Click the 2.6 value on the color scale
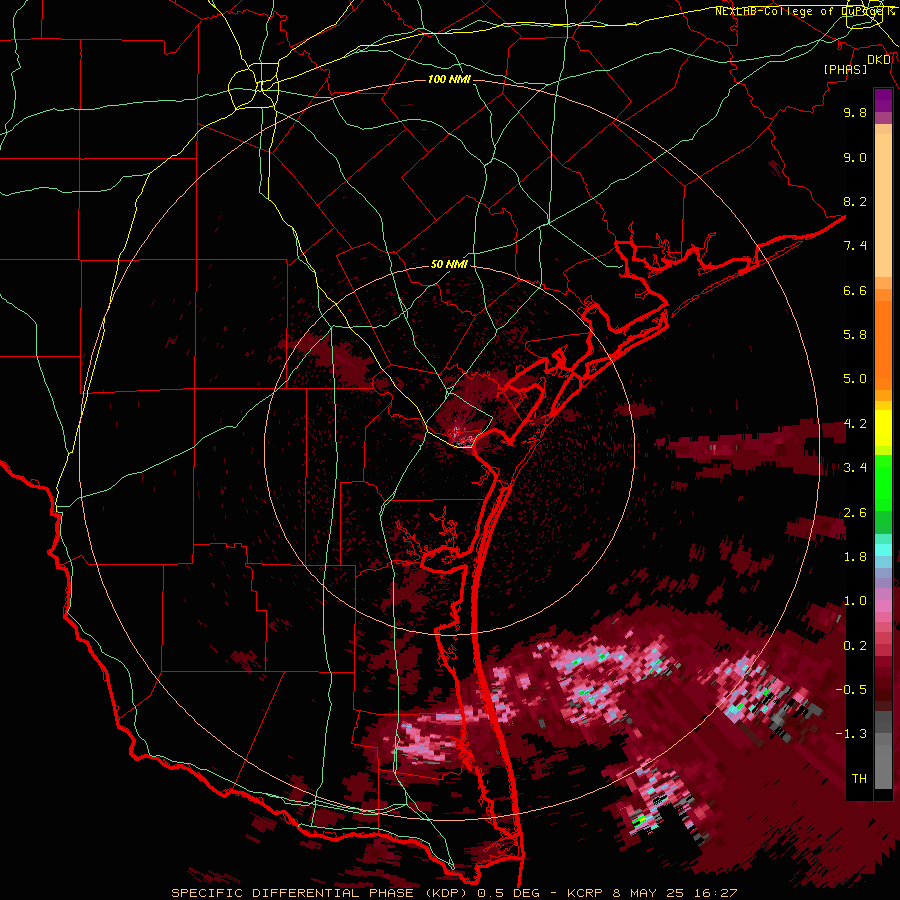 pyautogui.click(x=855, y=513)
